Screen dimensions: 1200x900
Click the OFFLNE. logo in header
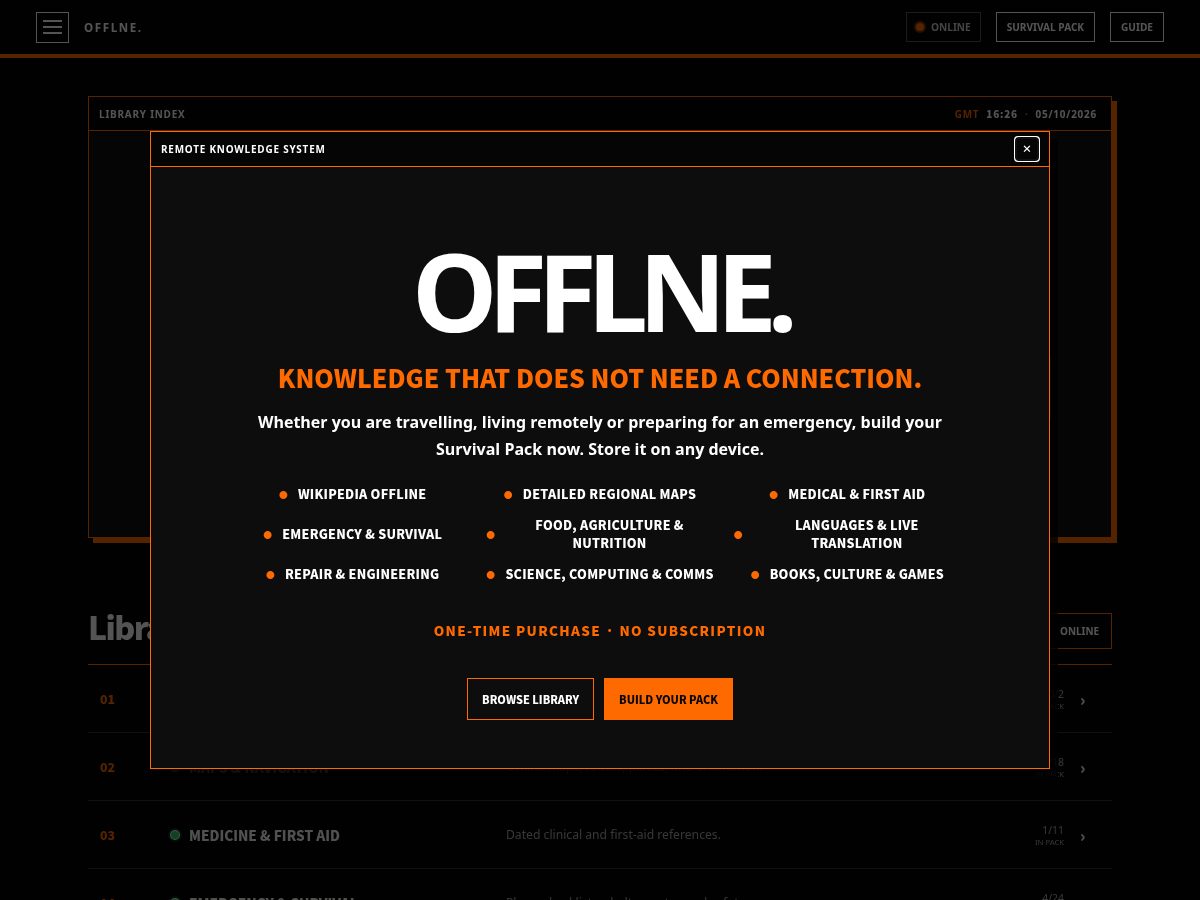113,28
